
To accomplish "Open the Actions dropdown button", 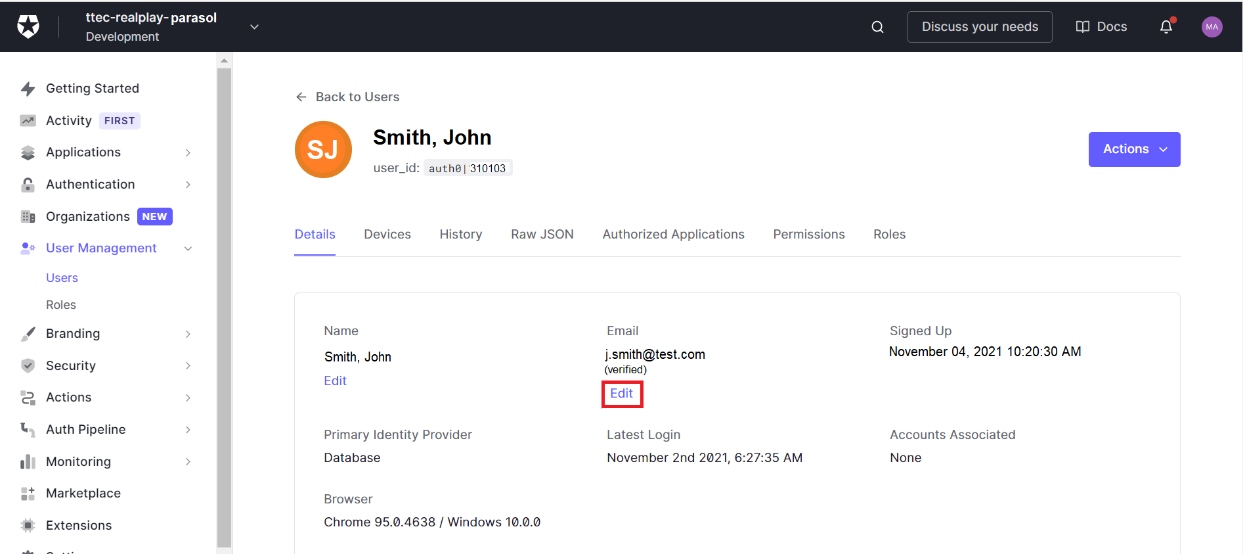I will 1134,149.
